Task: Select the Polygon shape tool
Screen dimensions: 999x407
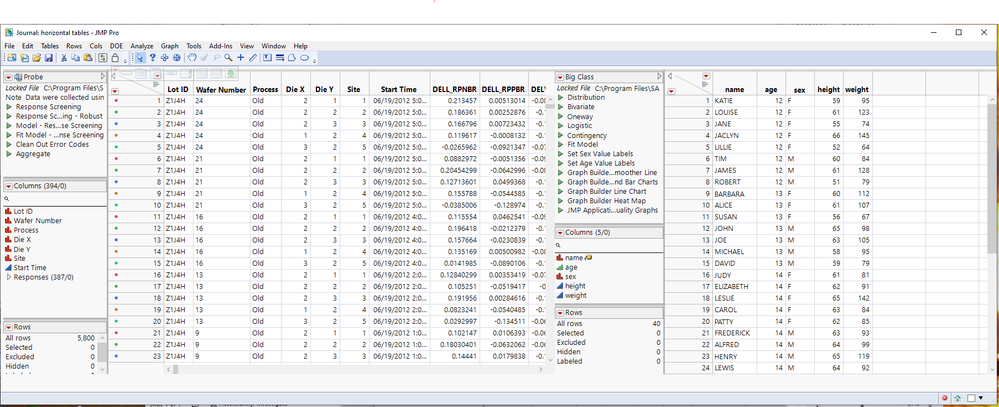Action: tap(292, 57)
